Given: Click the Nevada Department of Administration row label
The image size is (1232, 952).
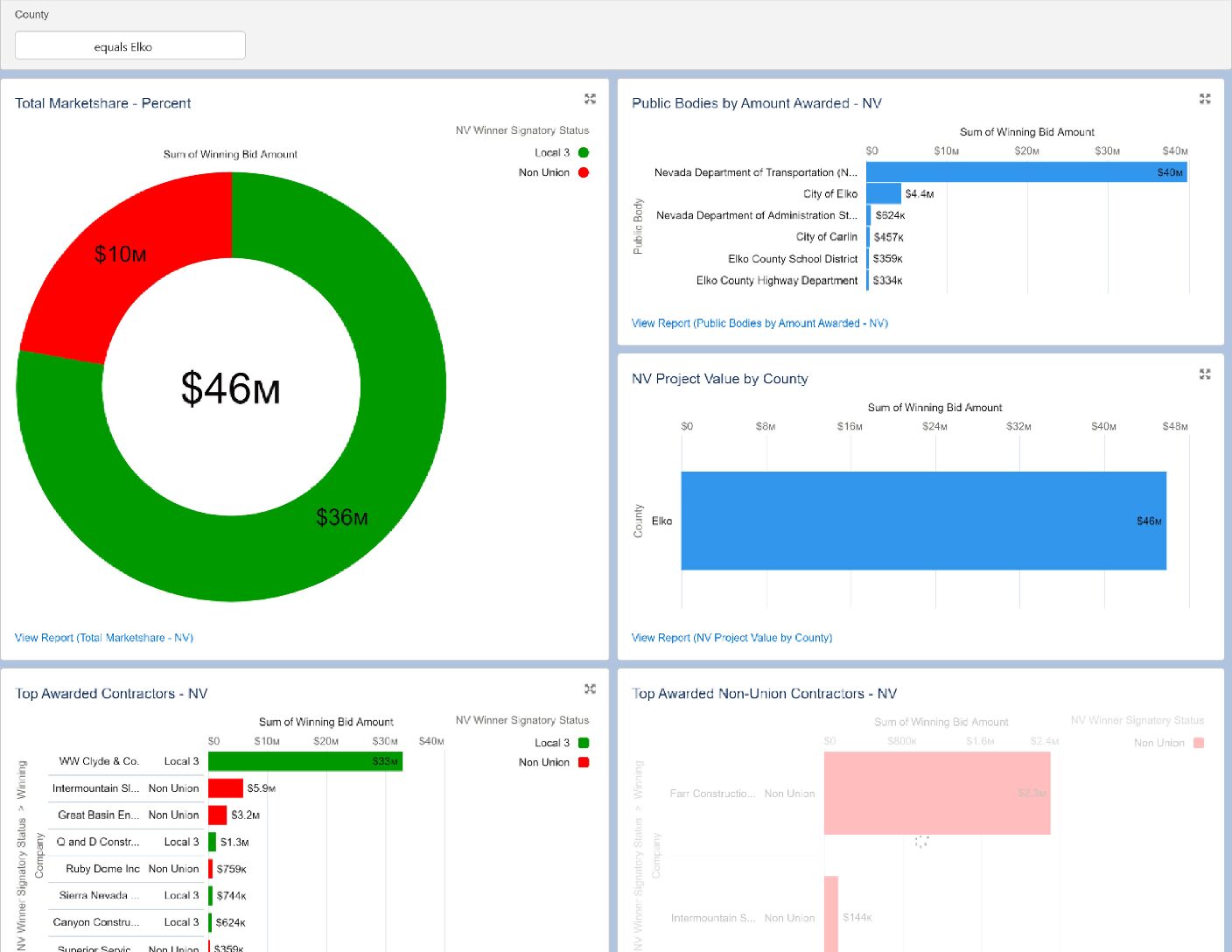Looking at the screenshot, I should [x=756, y=215].
